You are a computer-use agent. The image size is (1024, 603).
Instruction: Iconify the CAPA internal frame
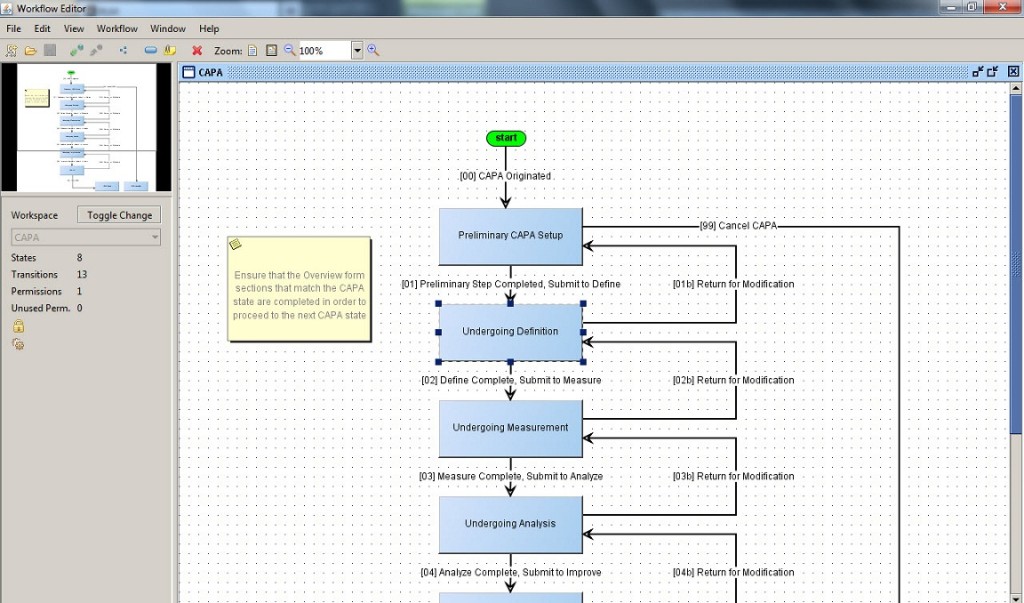coord(978,72)
